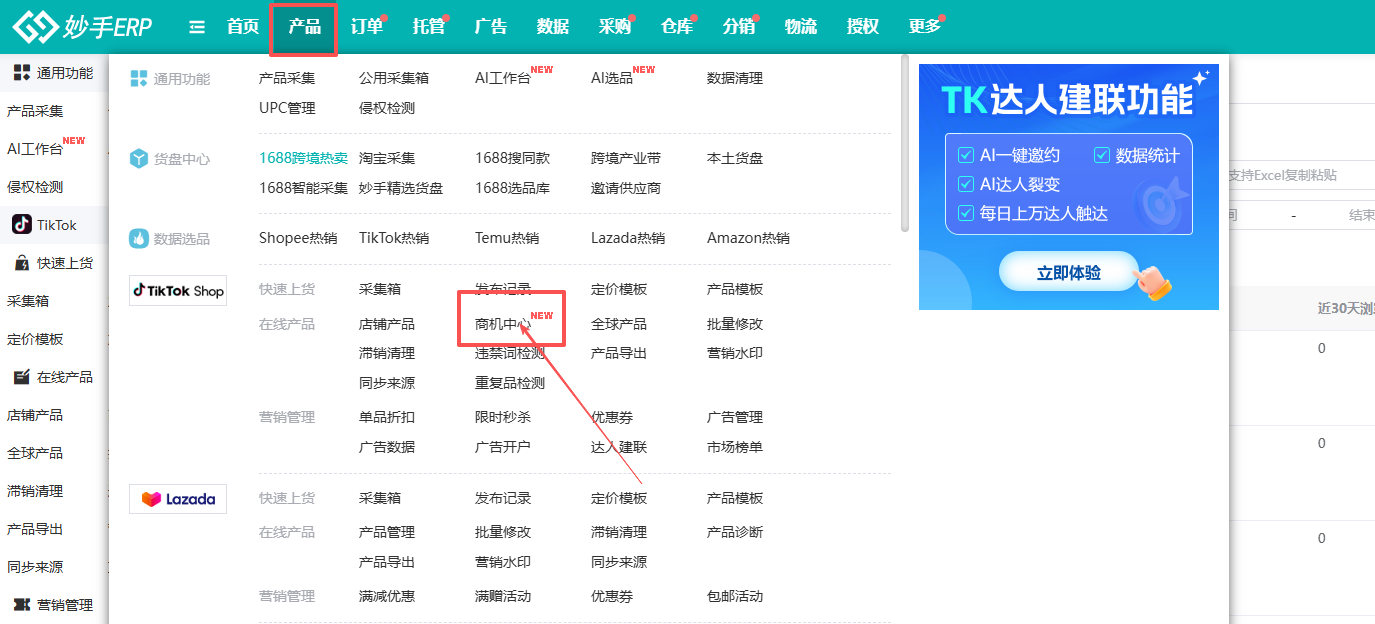Image resolution: width=1375 pixels, height=624 pixels.
Task: Open 本土货盘 in the menu
Action: point(735,158)
